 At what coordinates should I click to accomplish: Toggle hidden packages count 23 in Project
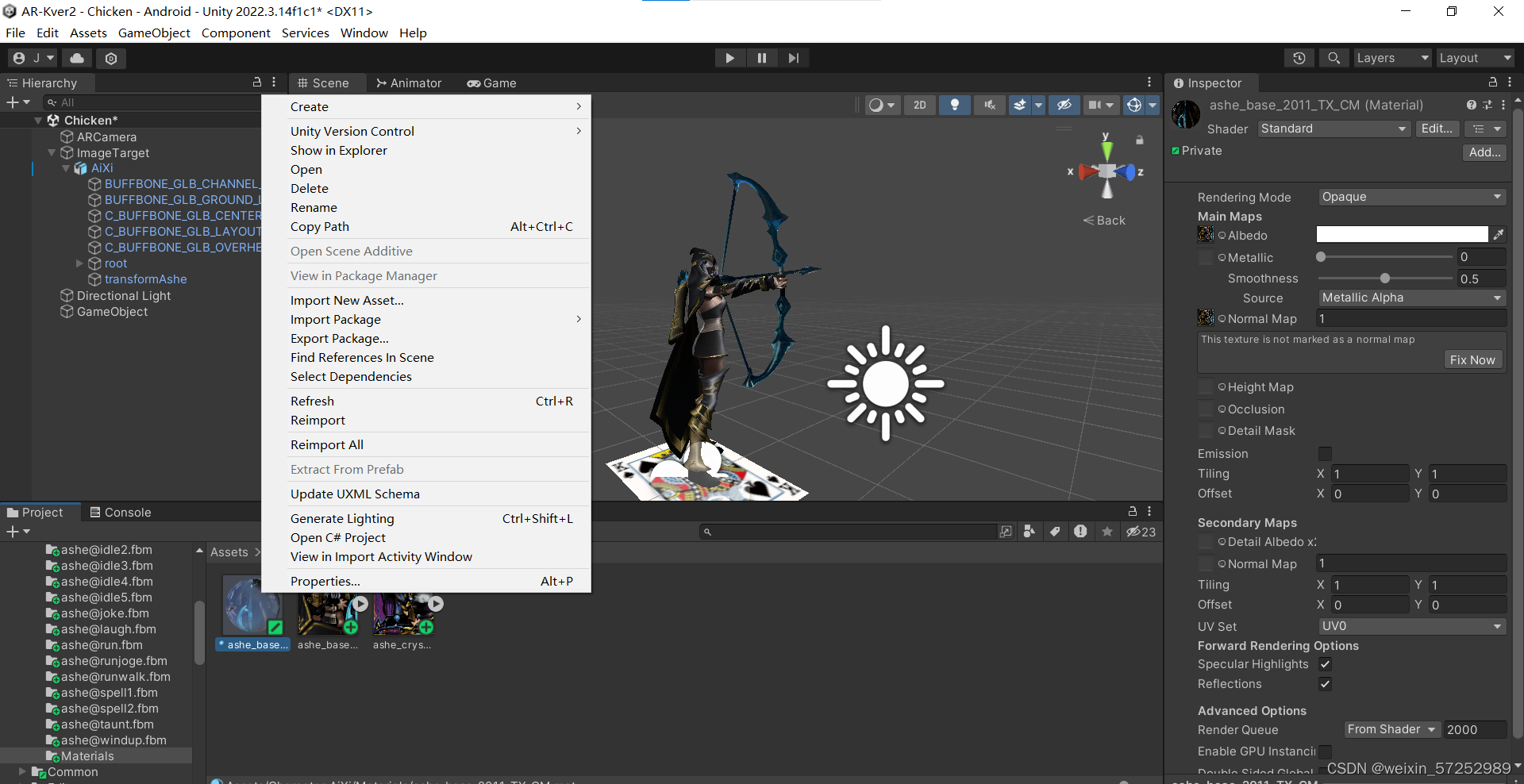(x=1141, y=532)
